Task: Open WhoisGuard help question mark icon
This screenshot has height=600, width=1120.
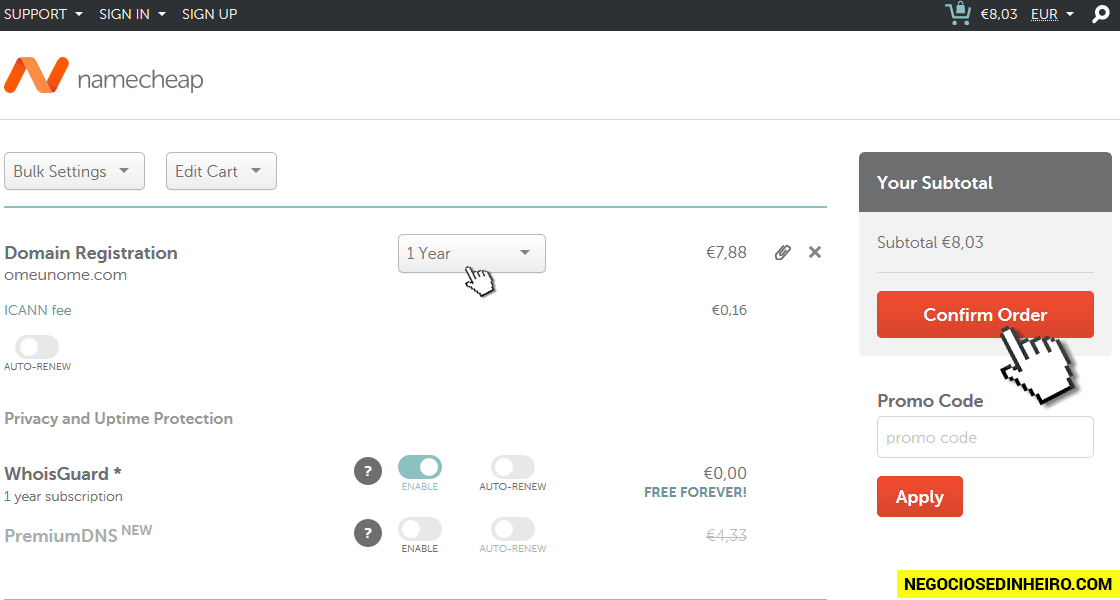Action: pyautogui.click(x=368, y=471)
